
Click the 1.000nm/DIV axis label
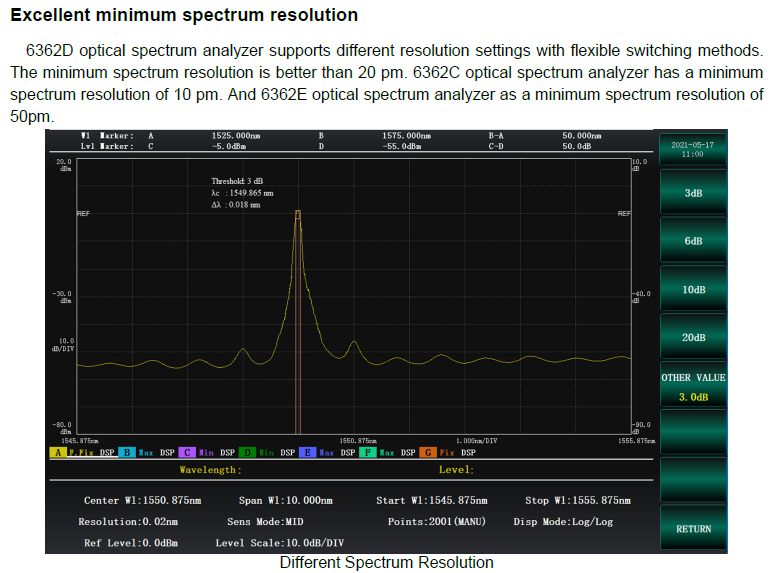(476, 441)
